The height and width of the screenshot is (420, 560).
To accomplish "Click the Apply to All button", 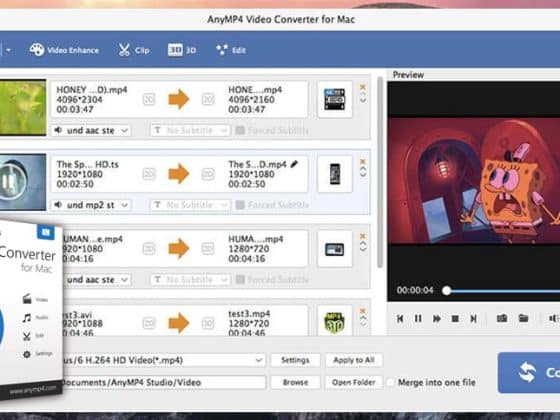I will point(354,360).
